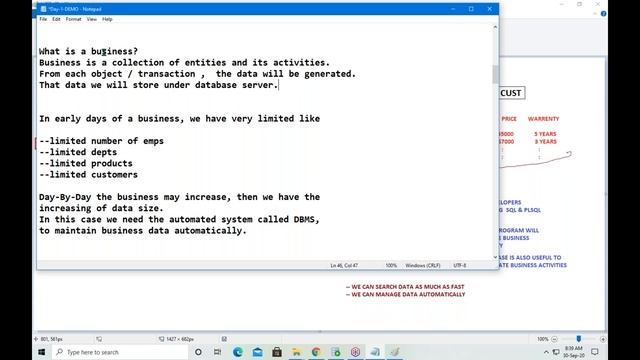The width and height of the screenshot is (640, 360).
Task: Open Task View on the taskbar
Action: pos(218,352)
